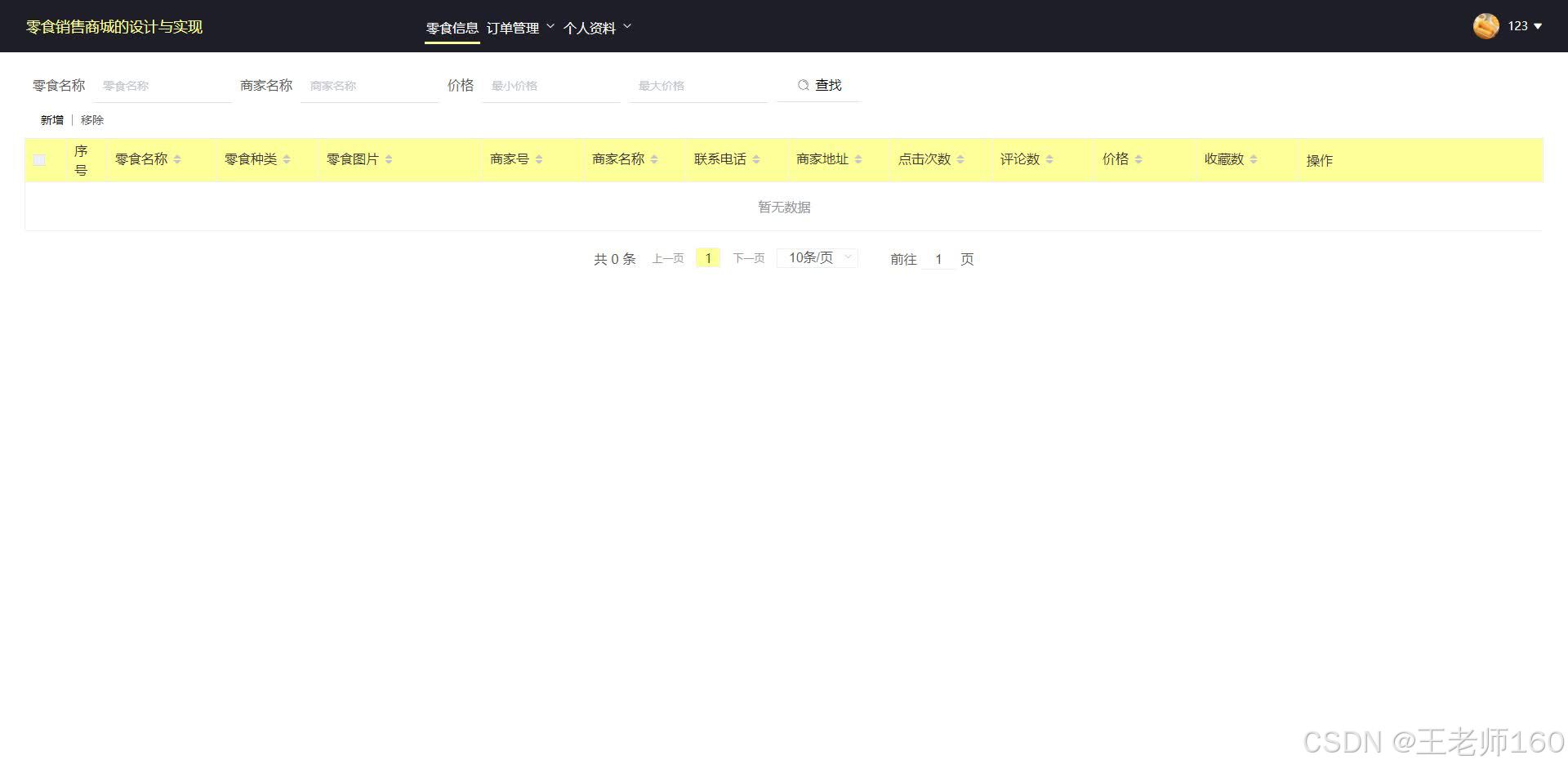Select page 1 in the pagination bar
This screenshot has height=768, width=1568.
[707, 257]
